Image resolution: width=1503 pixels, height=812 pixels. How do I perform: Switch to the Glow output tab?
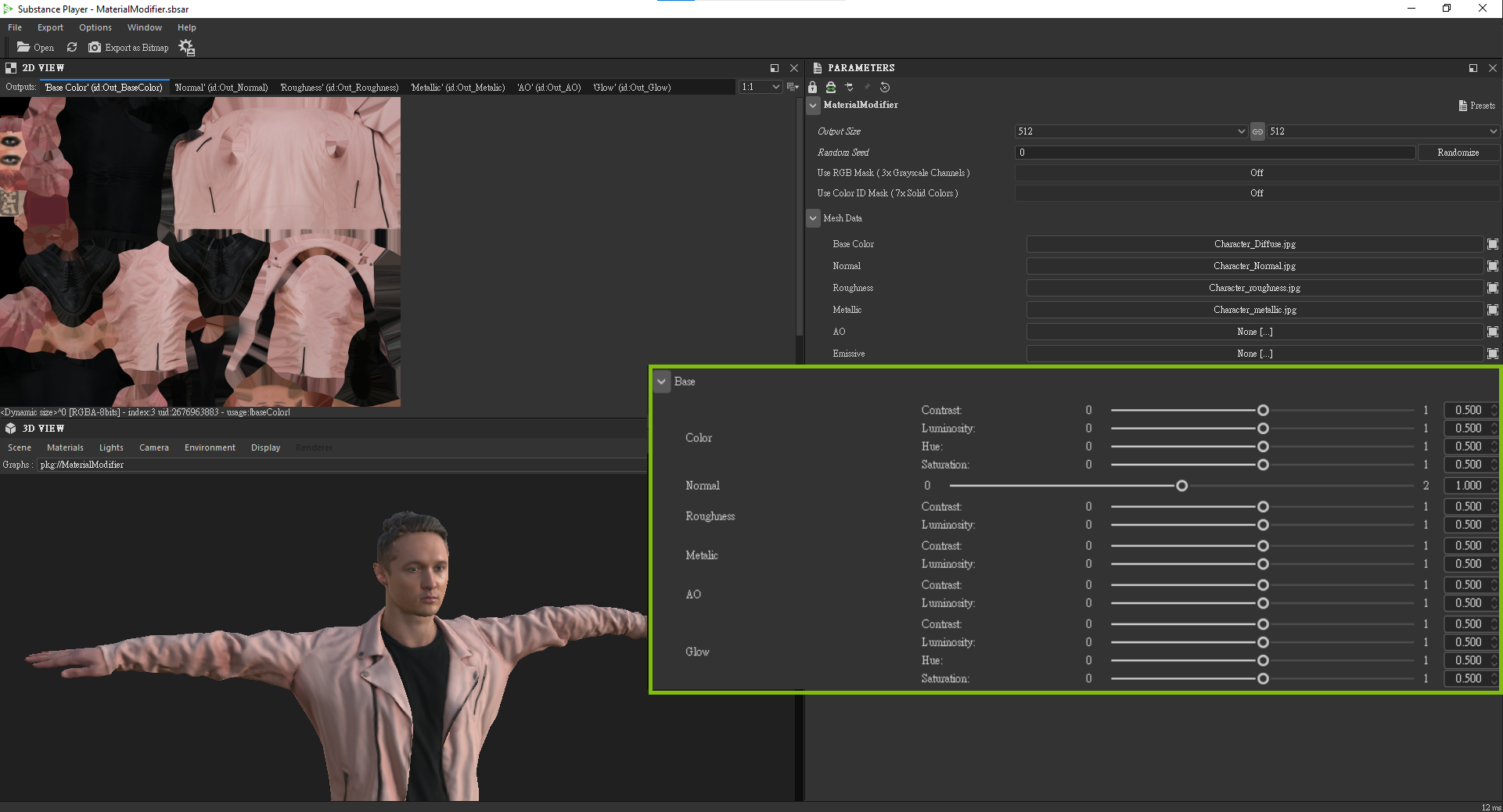632,88
